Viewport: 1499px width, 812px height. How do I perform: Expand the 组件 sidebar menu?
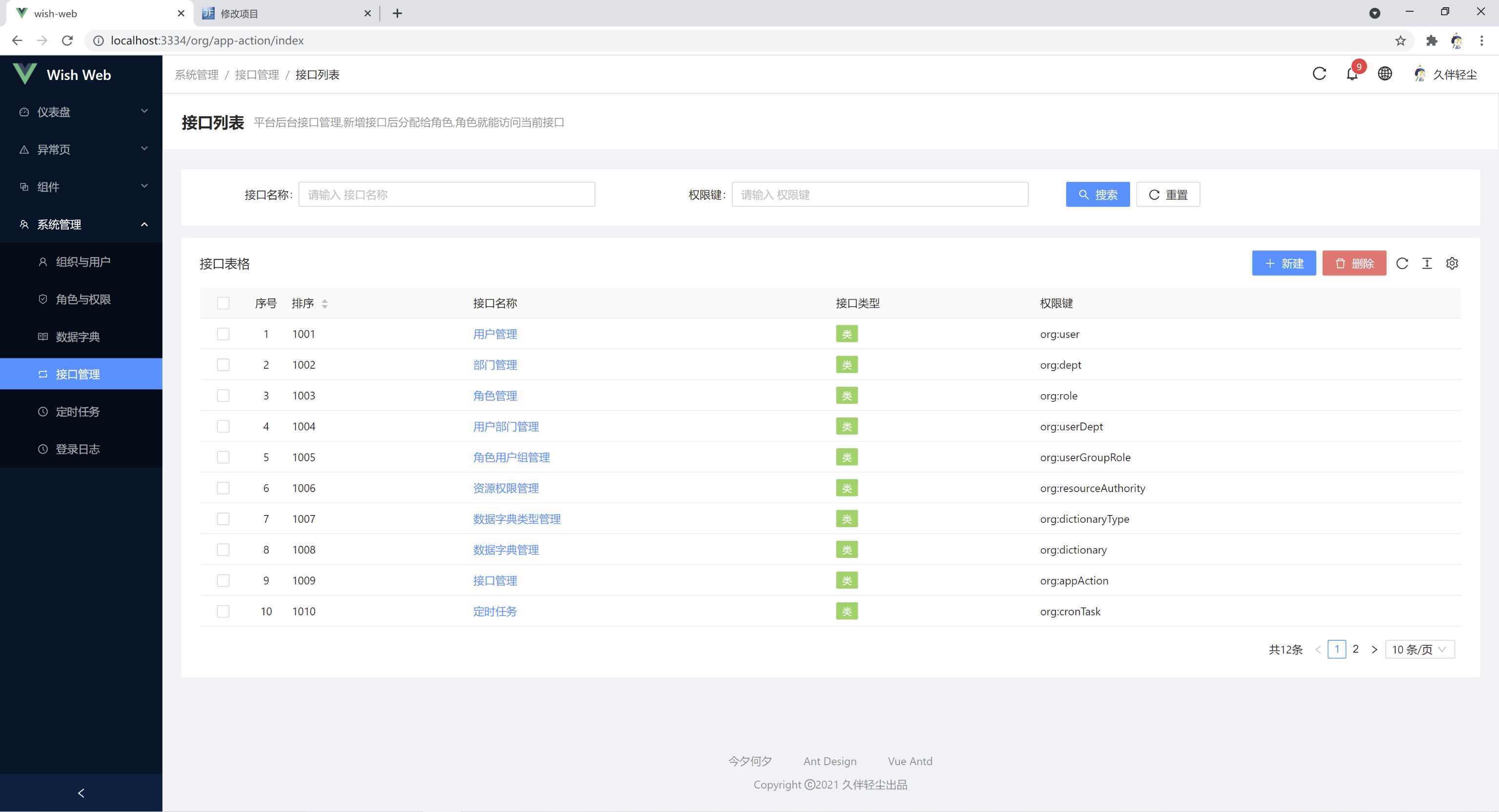[x=81, y=187]
